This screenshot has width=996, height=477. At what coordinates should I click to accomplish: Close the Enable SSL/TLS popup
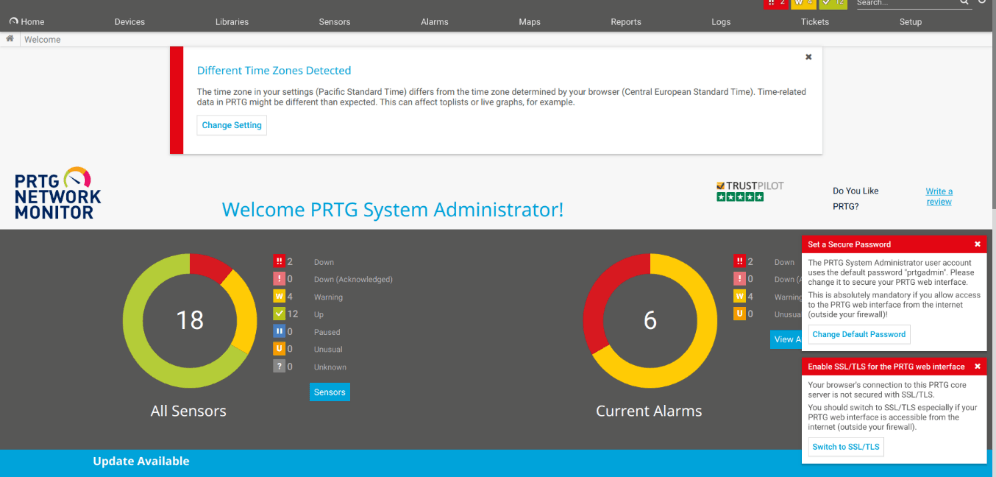point(978,366)
